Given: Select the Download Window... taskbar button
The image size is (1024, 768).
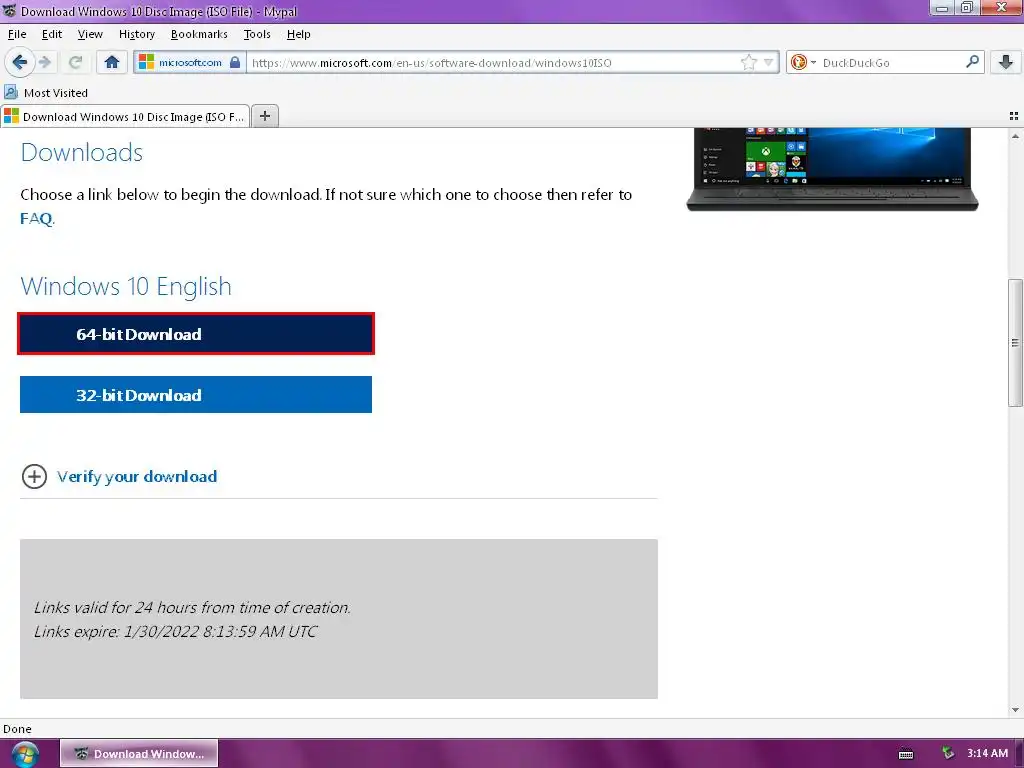Looking at the screenshot, I should [139, 754].
